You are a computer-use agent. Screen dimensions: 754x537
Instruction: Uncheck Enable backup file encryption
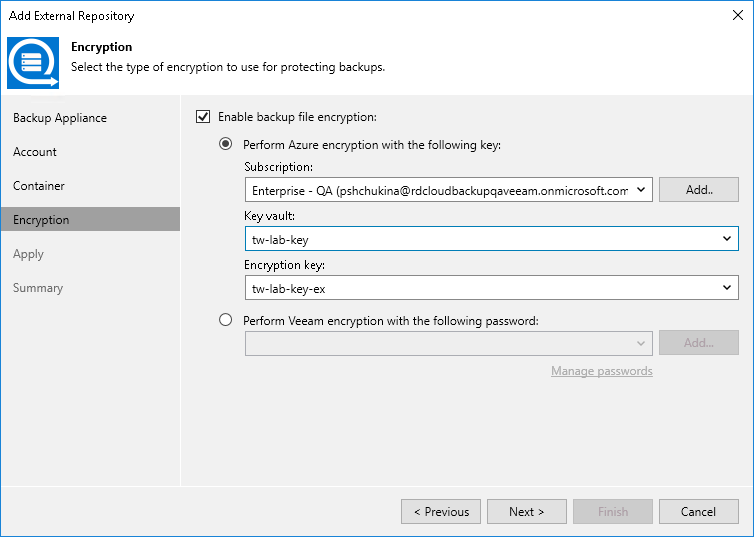tap(203, 117)
